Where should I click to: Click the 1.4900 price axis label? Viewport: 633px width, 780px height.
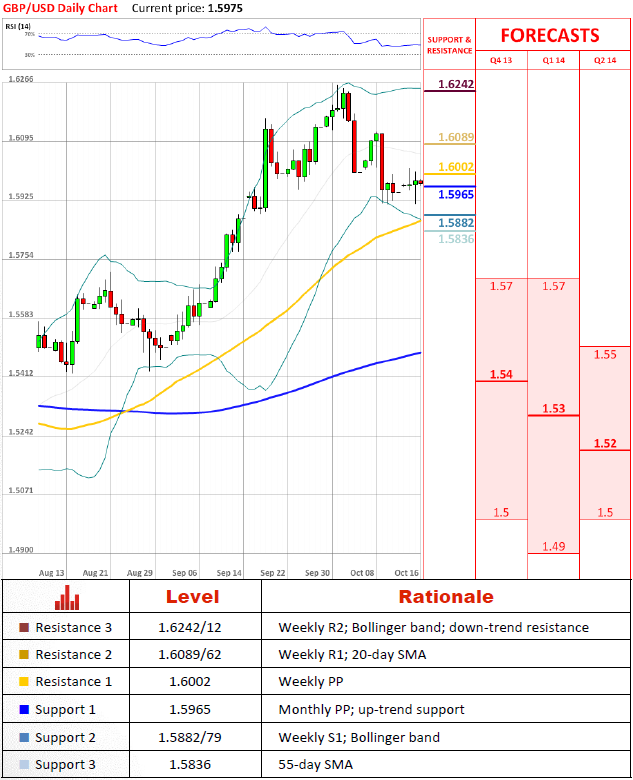click(21, 550)
